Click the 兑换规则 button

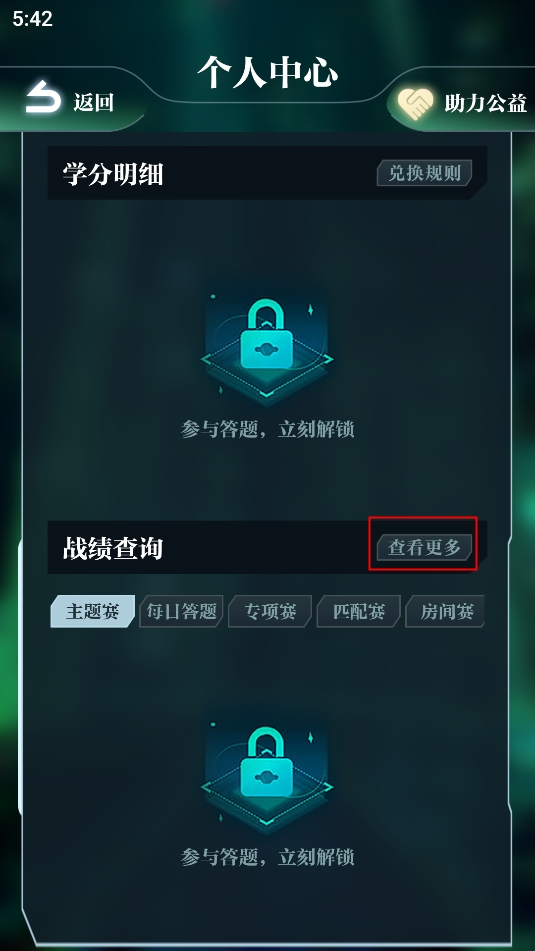pos(424,173)
